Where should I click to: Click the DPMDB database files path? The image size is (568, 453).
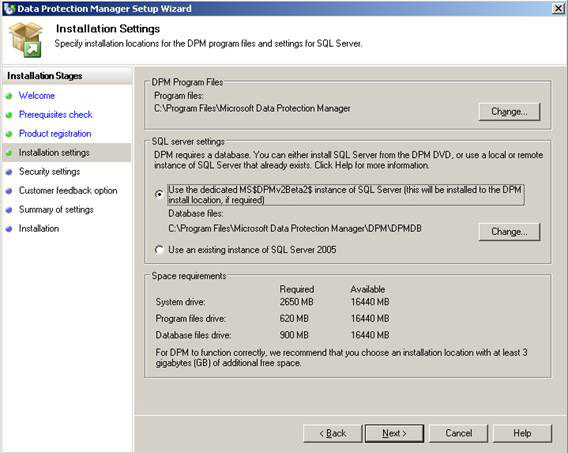(295, 228)
